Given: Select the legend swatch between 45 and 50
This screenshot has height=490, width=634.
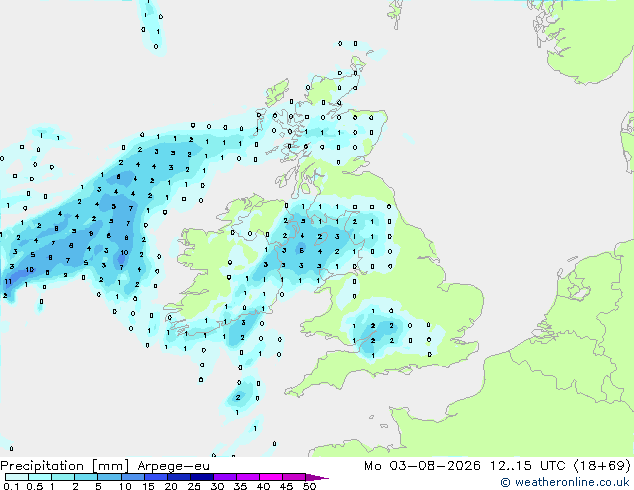Looking at the screenshot, I should tap(294, 477).
